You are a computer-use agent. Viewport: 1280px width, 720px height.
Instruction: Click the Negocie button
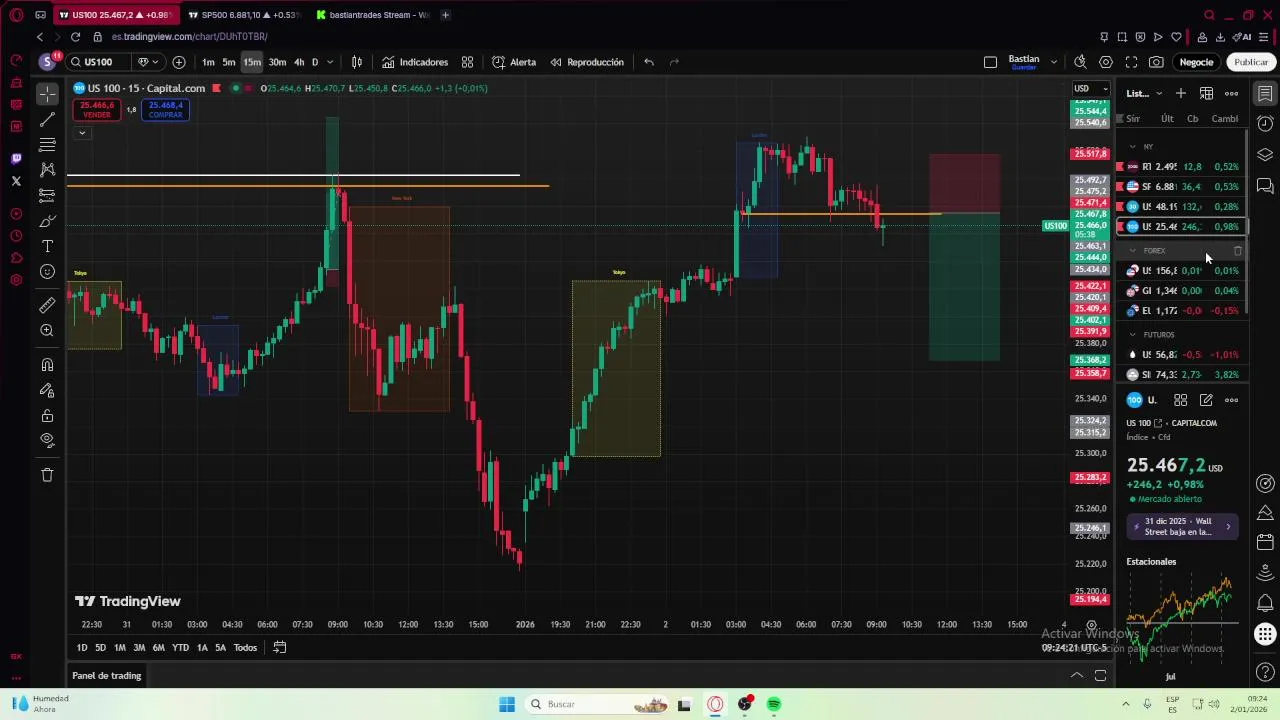tap(1196, 62)
